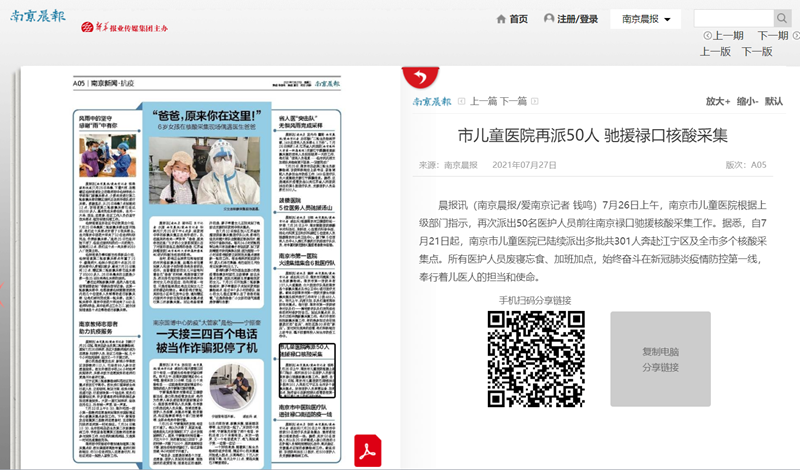This screenshot has width=800, height=470.
Task: Click the red back arrow button
Action: [x=420, y=77]
